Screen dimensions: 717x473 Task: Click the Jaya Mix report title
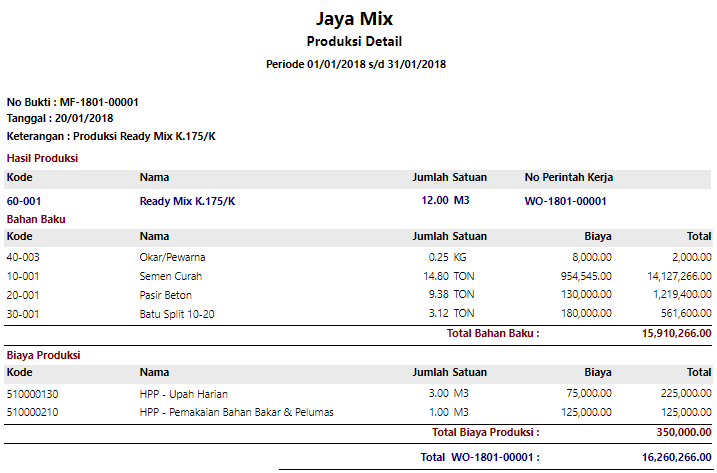(354, 18)
